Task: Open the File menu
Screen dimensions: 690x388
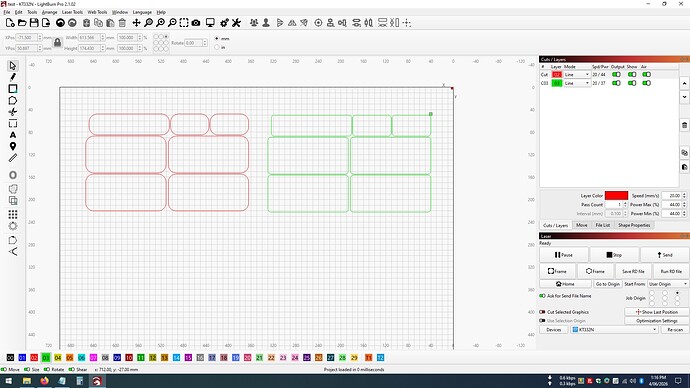Action: pos(7,12)
